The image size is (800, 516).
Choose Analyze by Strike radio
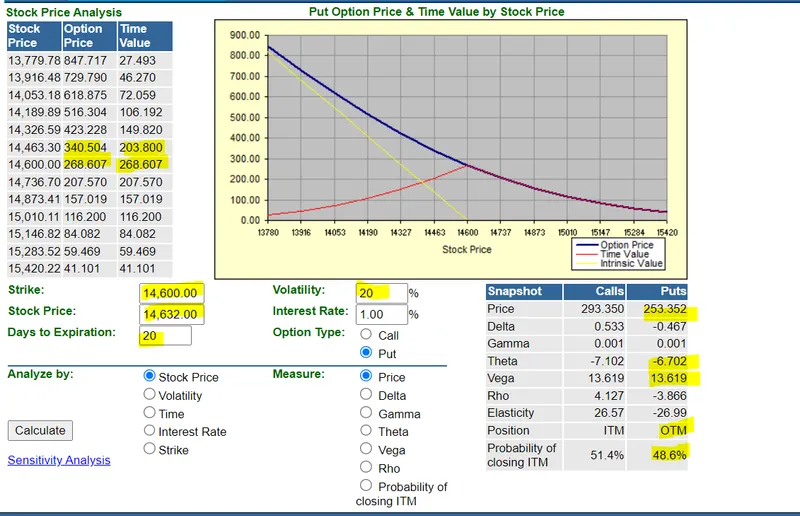149,449
